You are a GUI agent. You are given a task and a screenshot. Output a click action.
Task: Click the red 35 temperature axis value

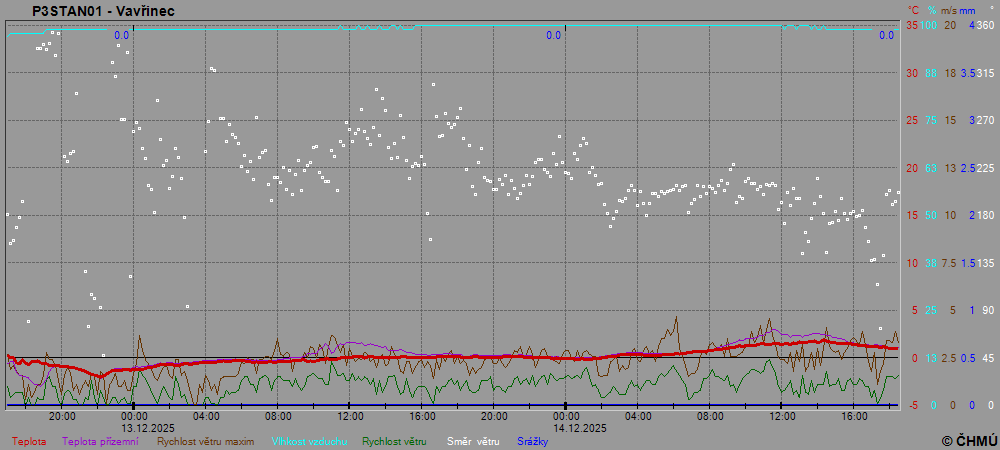point(911,25)
